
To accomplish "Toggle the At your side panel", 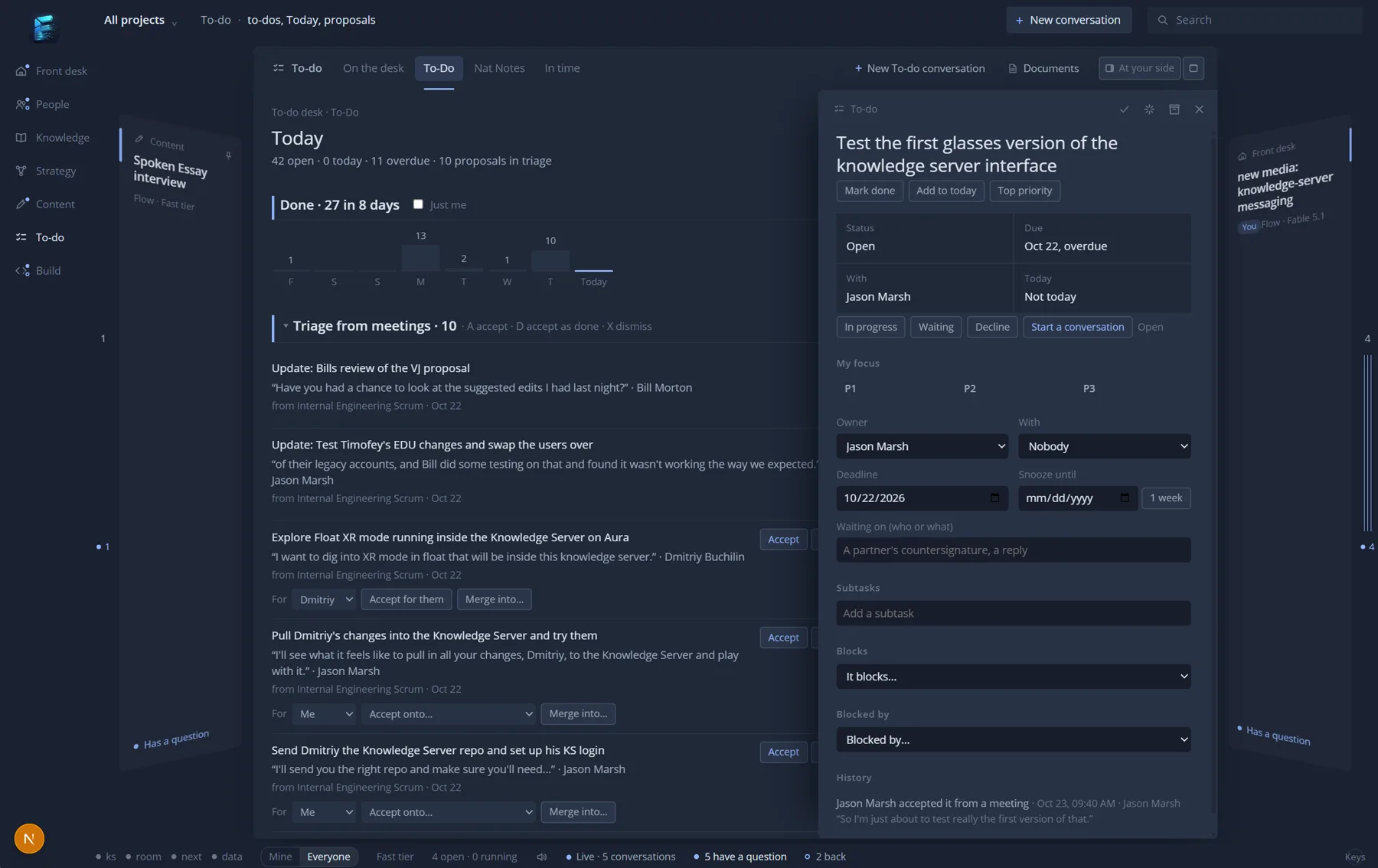I will [1139, 68].
